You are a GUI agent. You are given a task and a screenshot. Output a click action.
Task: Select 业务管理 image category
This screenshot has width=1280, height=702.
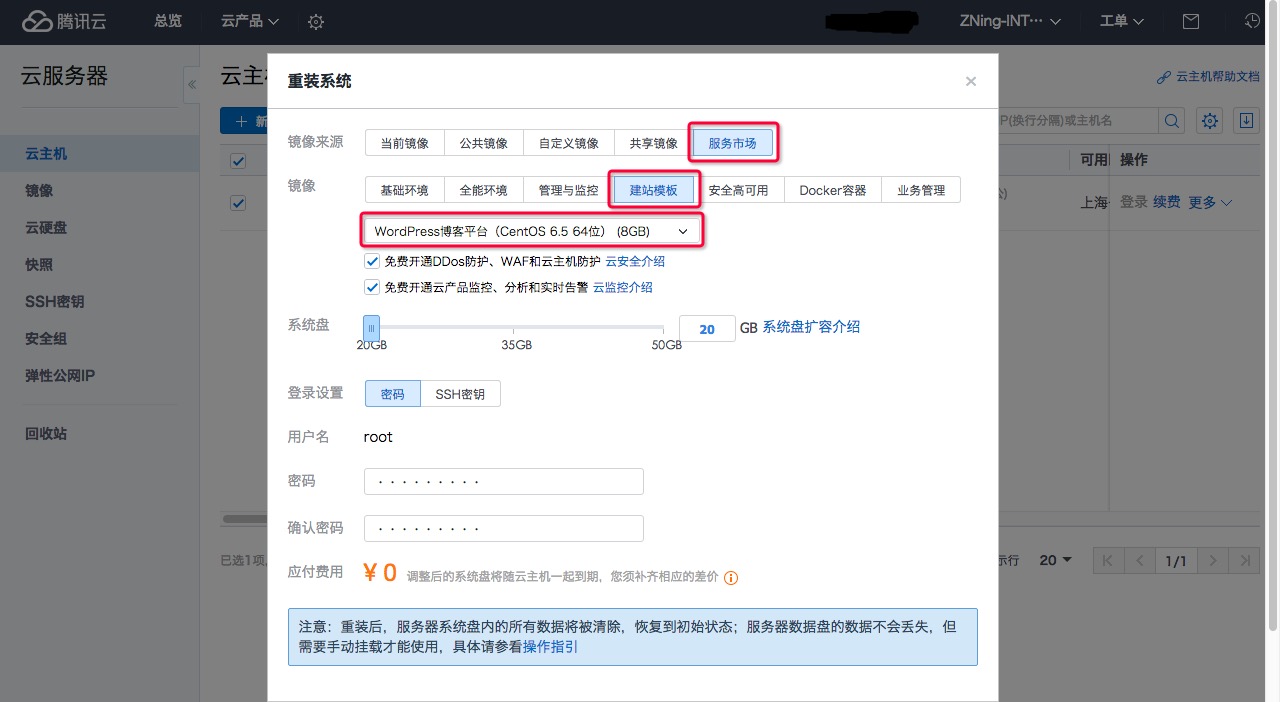pyautogui.click(x=921, y=190)
